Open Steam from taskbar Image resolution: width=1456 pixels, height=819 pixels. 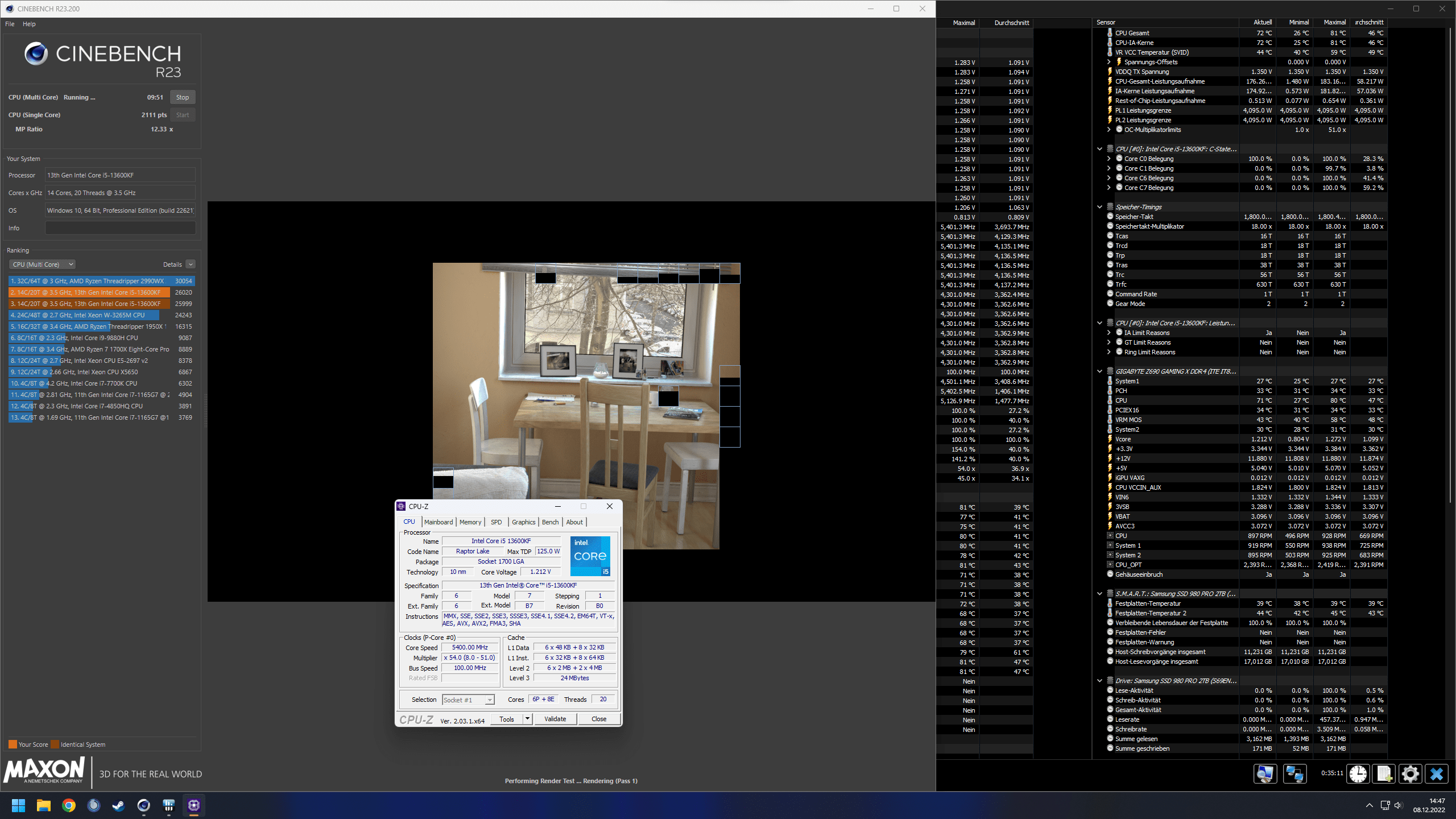coord(118,805)
